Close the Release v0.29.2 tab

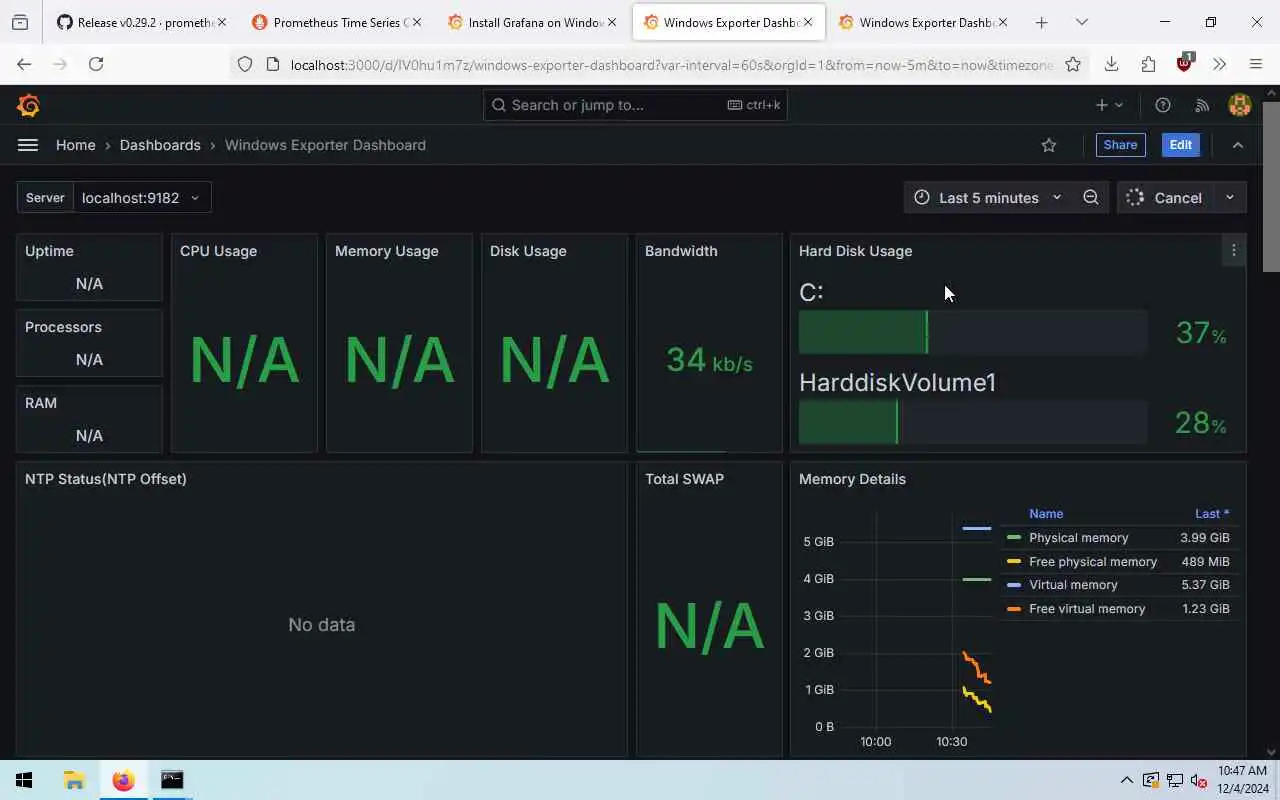[x=220, y=22]
